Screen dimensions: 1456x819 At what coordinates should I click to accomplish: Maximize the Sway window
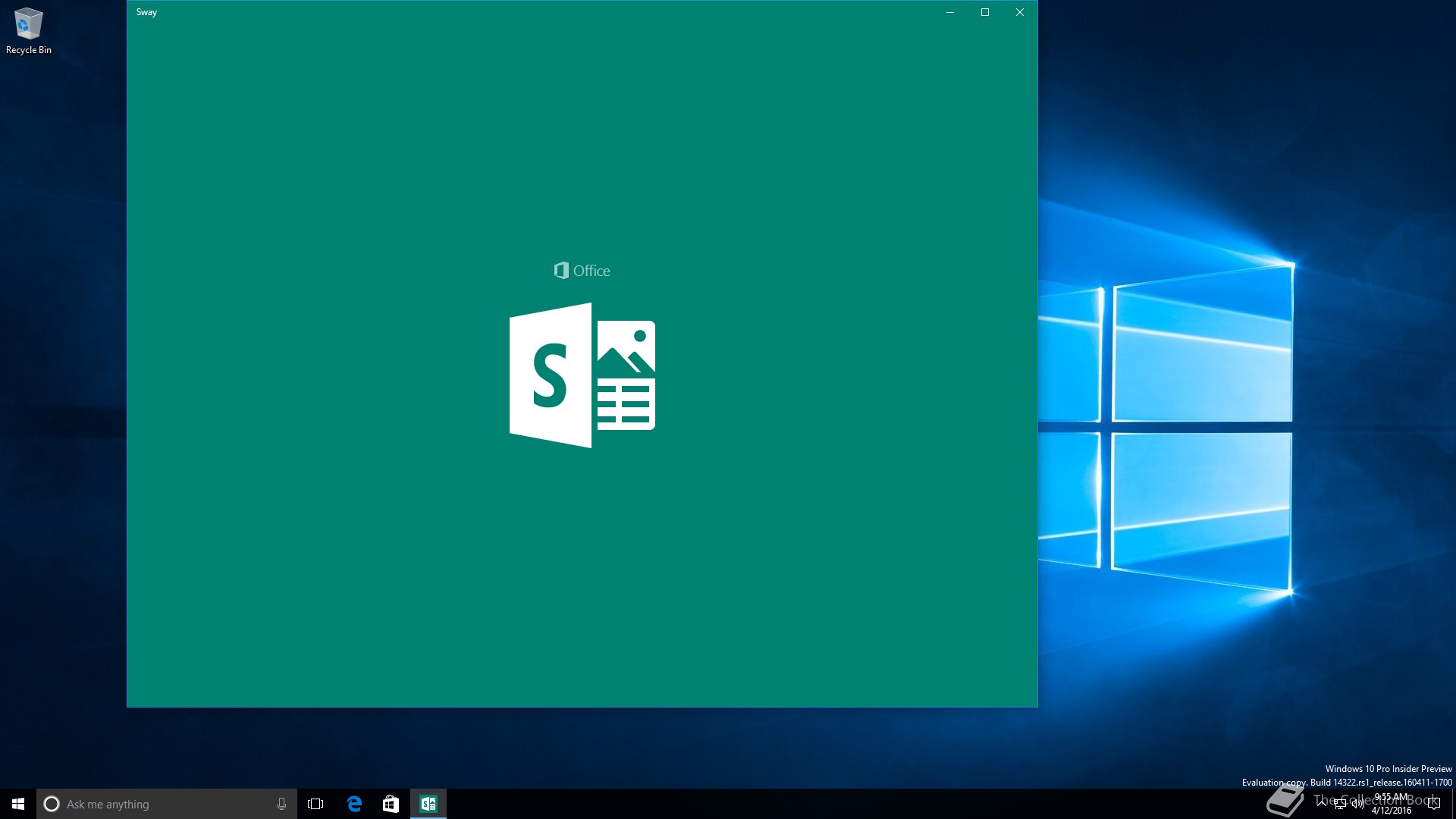pyautogui.click(x=985, y=12)
